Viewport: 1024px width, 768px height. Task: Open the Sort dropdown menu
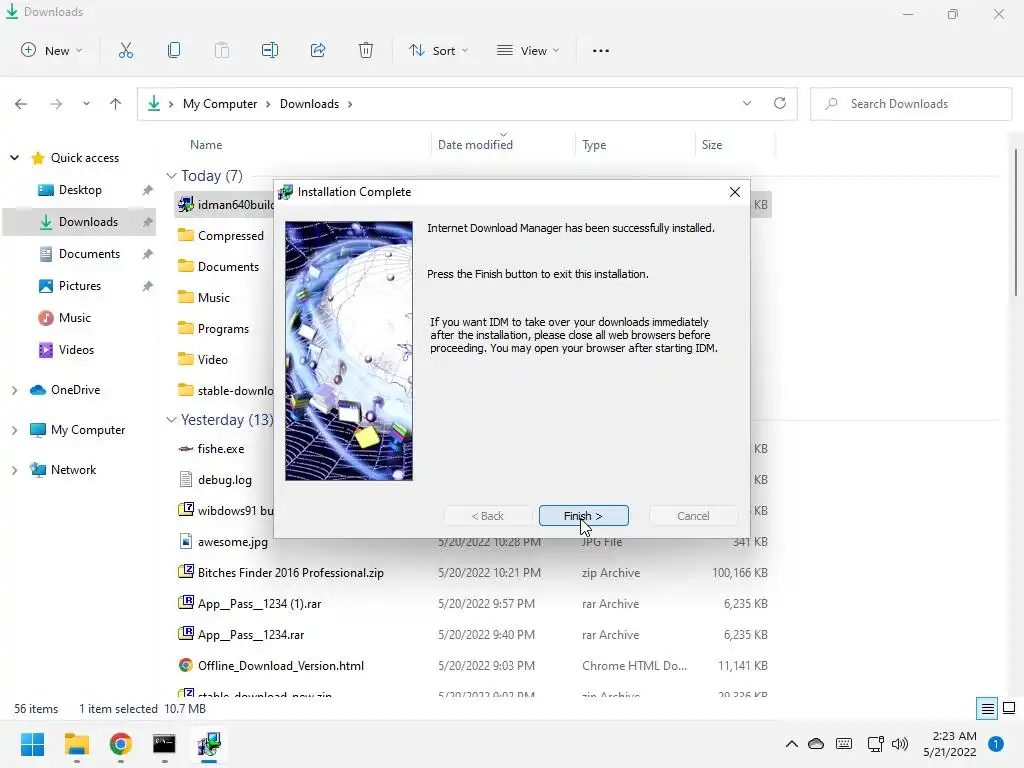coord(438,50)
